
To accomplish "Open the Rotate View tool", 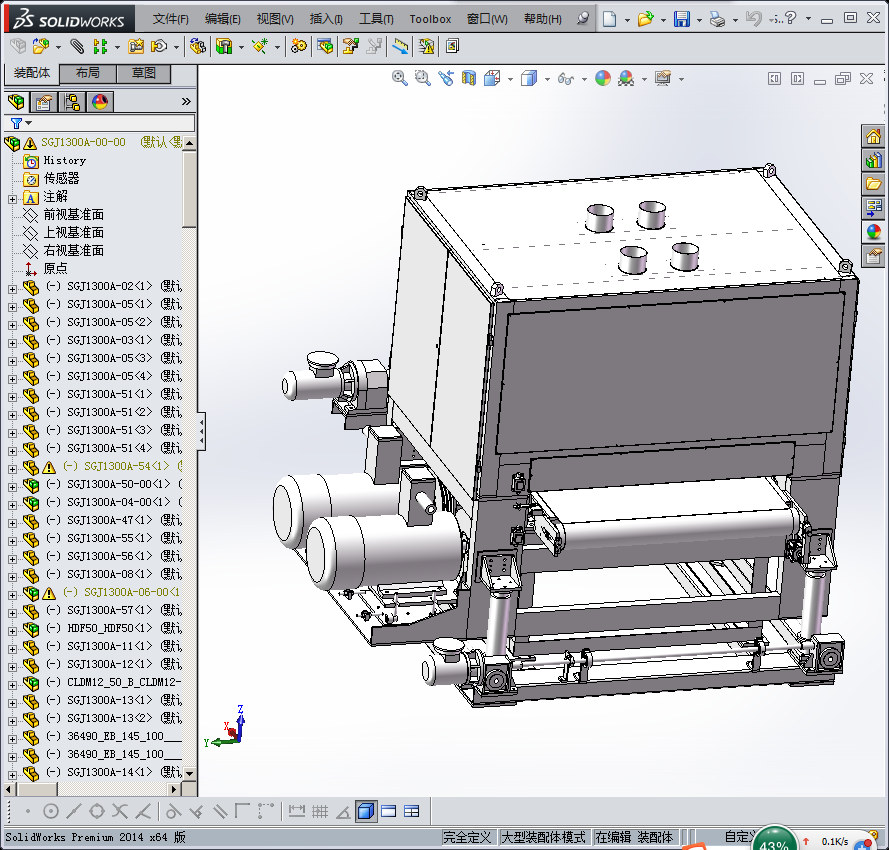I will pyautogui.click(x=446, y=77).
